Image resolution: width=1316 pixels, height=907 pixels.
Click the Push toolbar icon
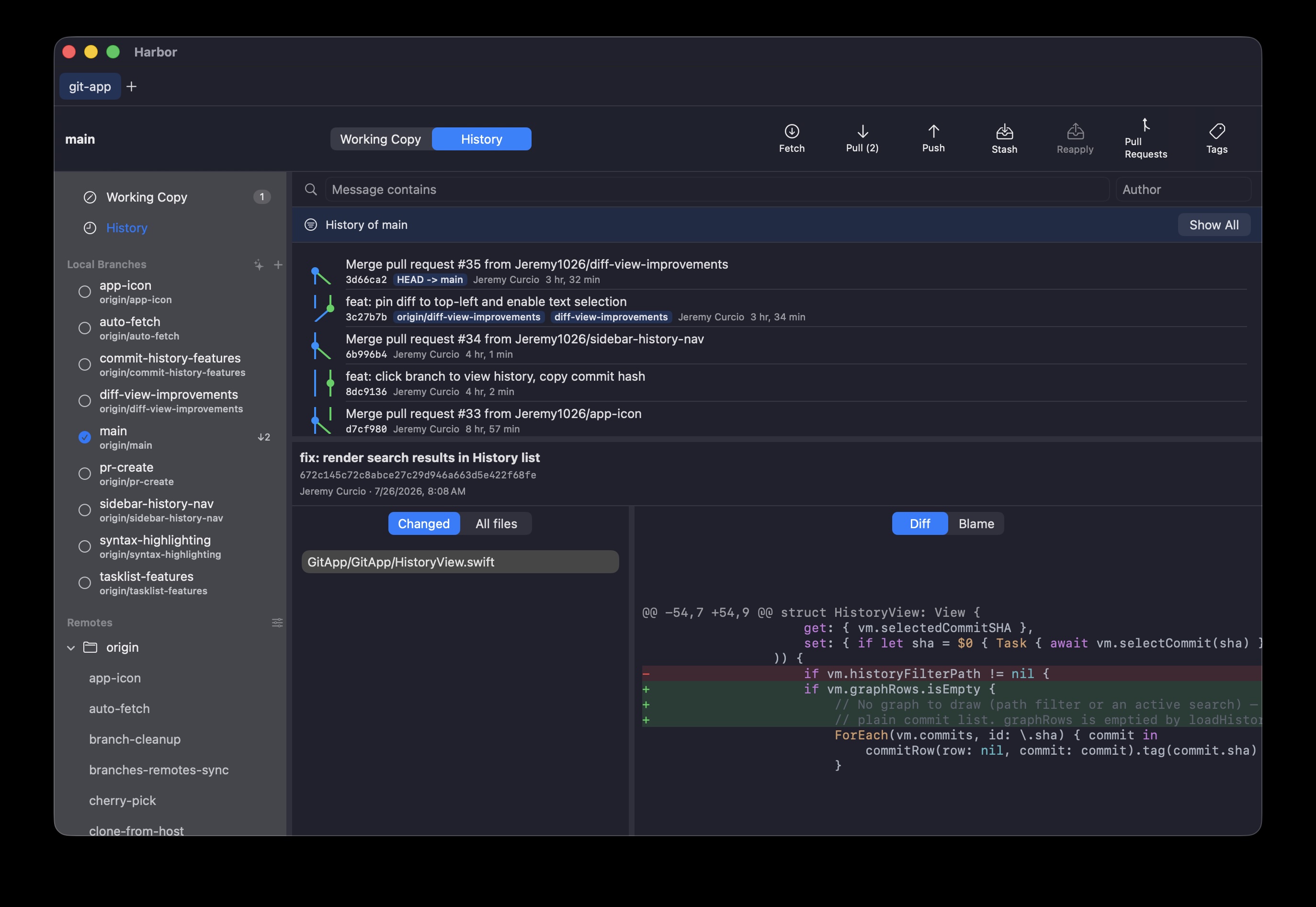tap(933, 131)
